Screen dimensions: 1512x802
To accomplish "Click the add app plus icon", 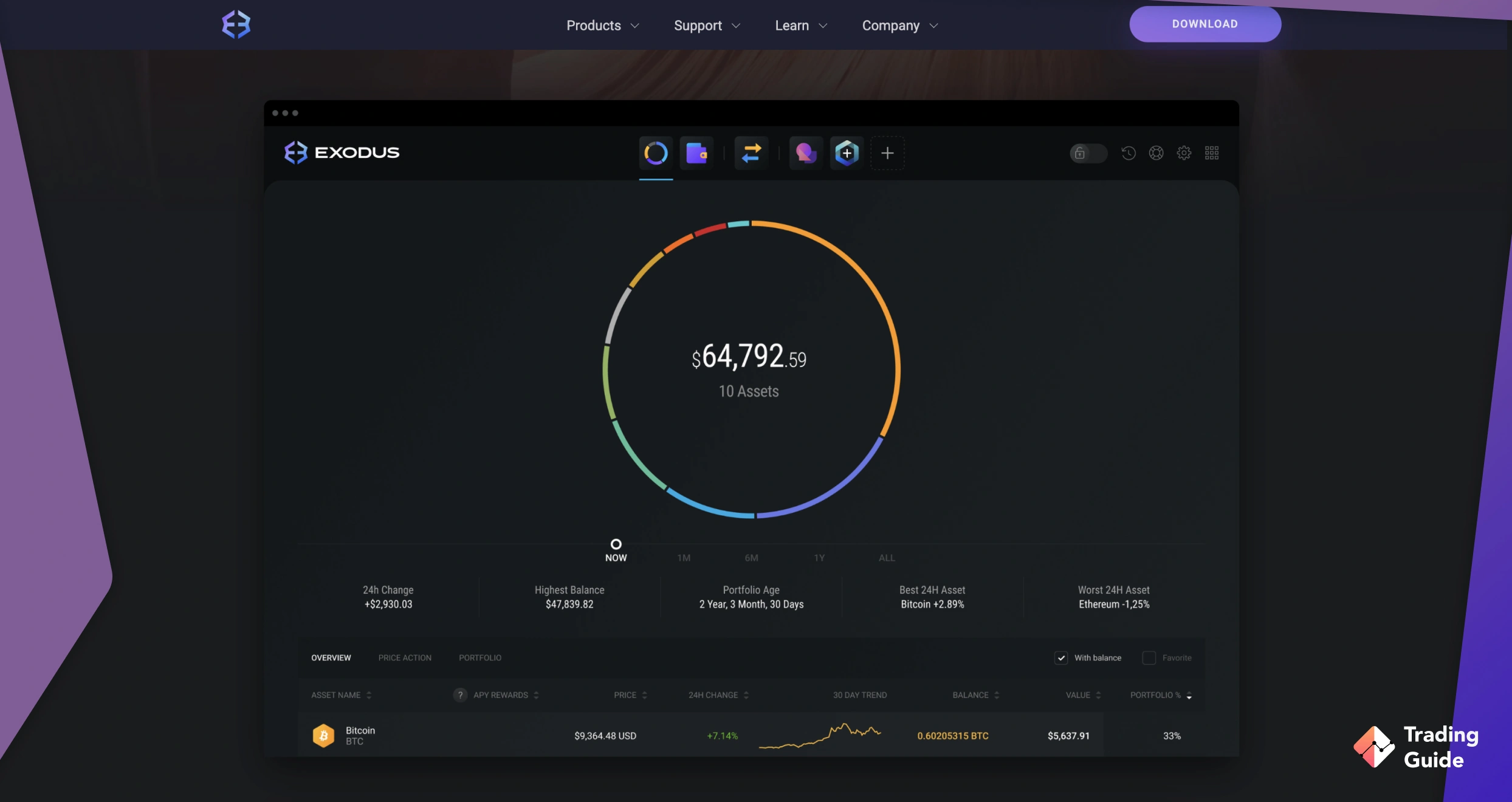I will click(887, 153).
